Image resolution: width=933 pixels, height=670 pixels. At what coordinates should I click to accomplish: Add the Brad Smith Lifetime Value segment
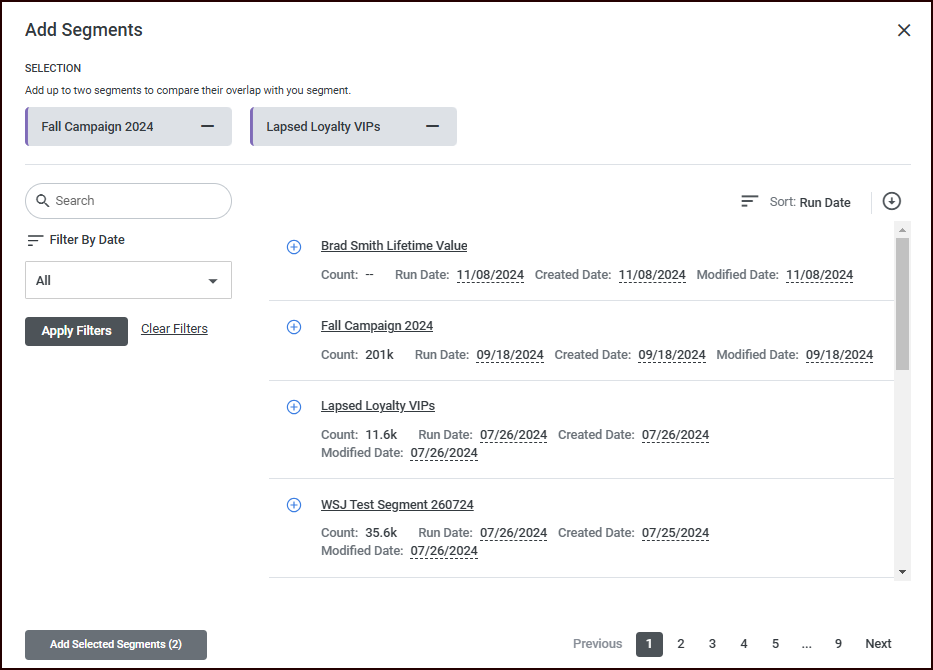pyautogui.click(x=294, y=247)
